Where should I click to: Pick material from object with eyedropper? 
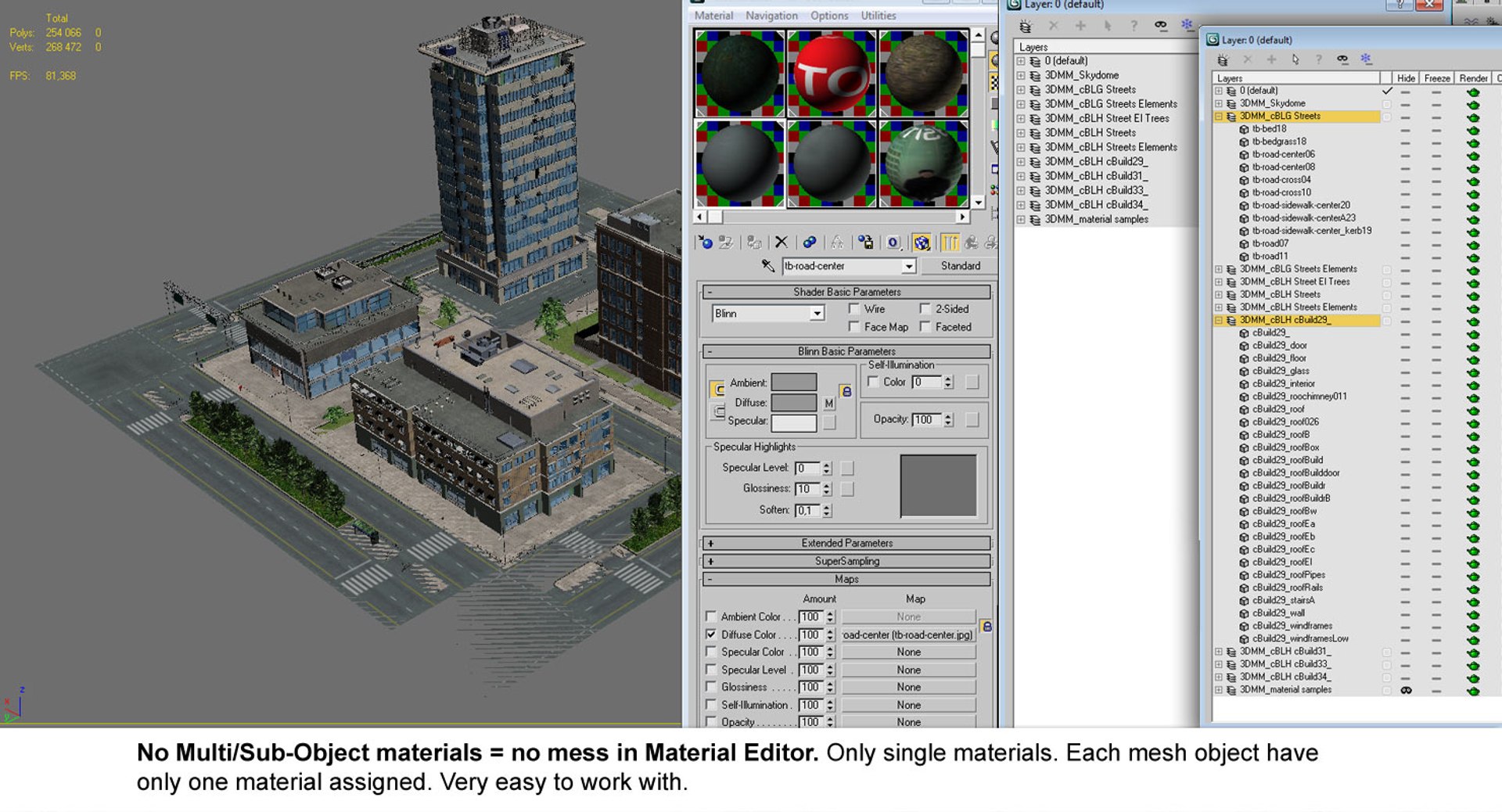(x=767, y=266)
